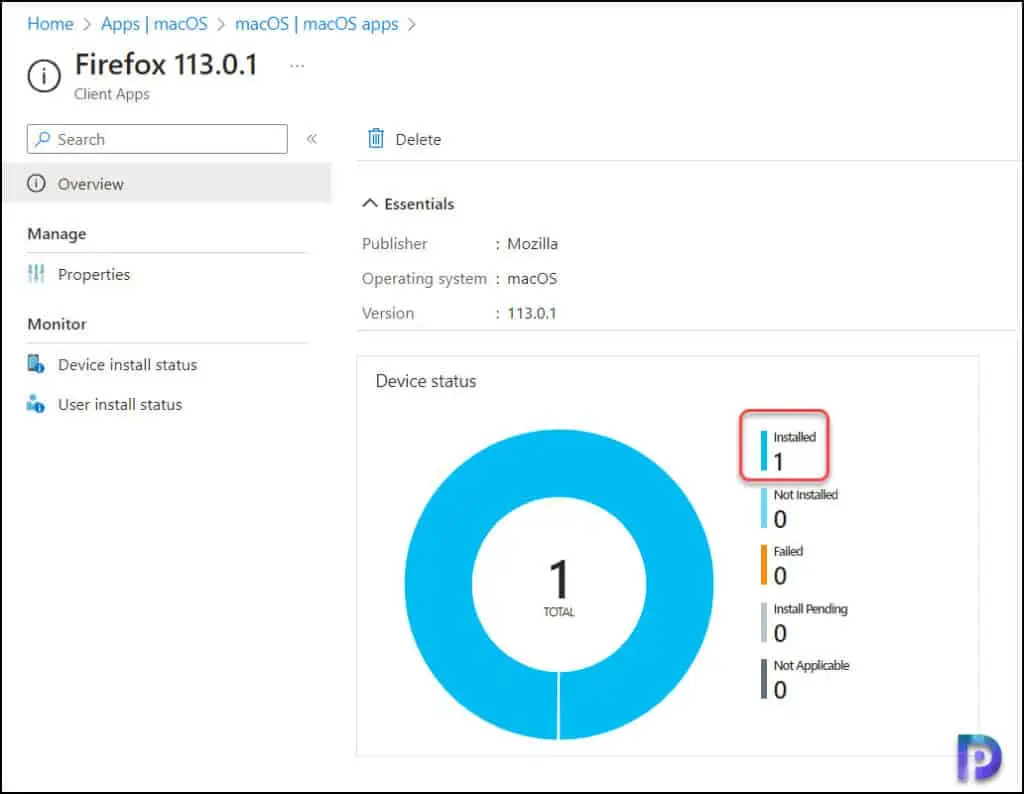Click the Installed legend label
Screen dimensions: 1024x794
794,437
